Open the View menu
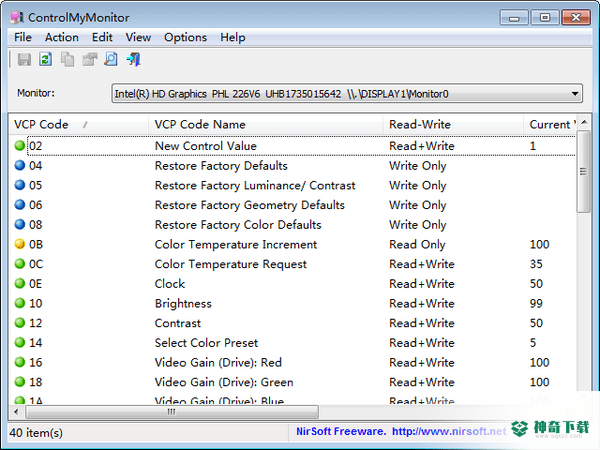This screenshot has width=600, height=450. (138, 38)
